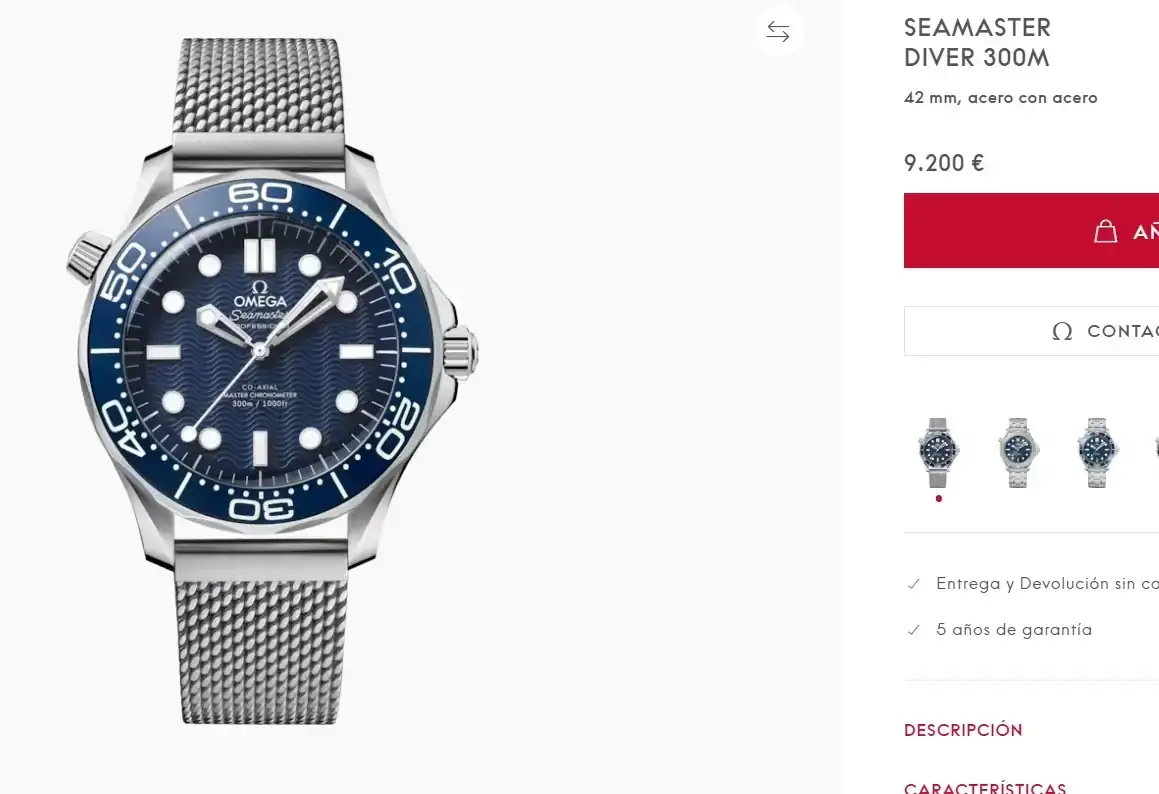Click the 9.200 € price text
The width and height of the screenshot is (1159, 794).
[944, 163]
